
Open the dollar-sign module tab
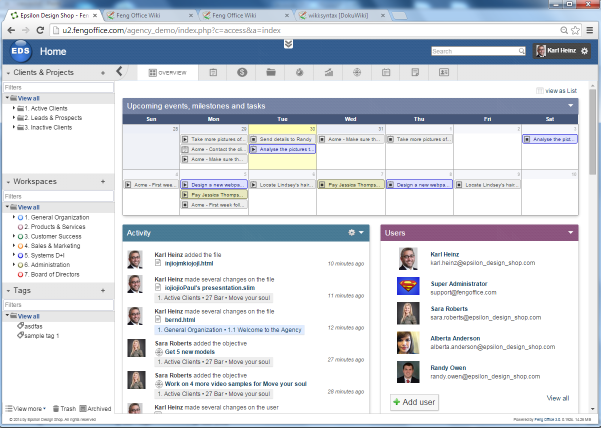[242, 72]
